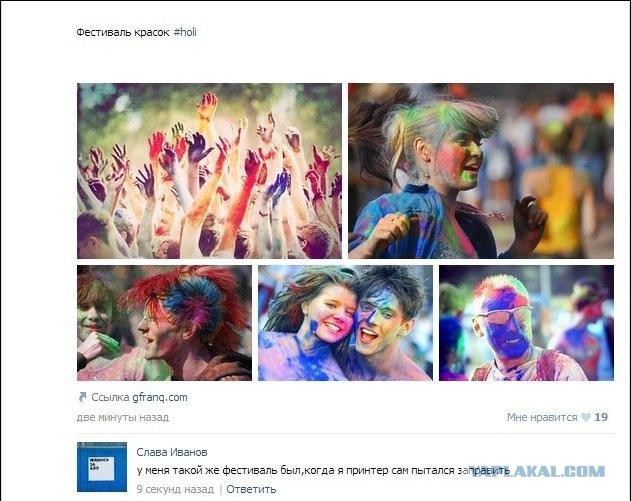The height and width of the screenshot is (501, 631).
Task: Click the 9 секунд назад comment timestamp
Action: (x=175, y=489)
